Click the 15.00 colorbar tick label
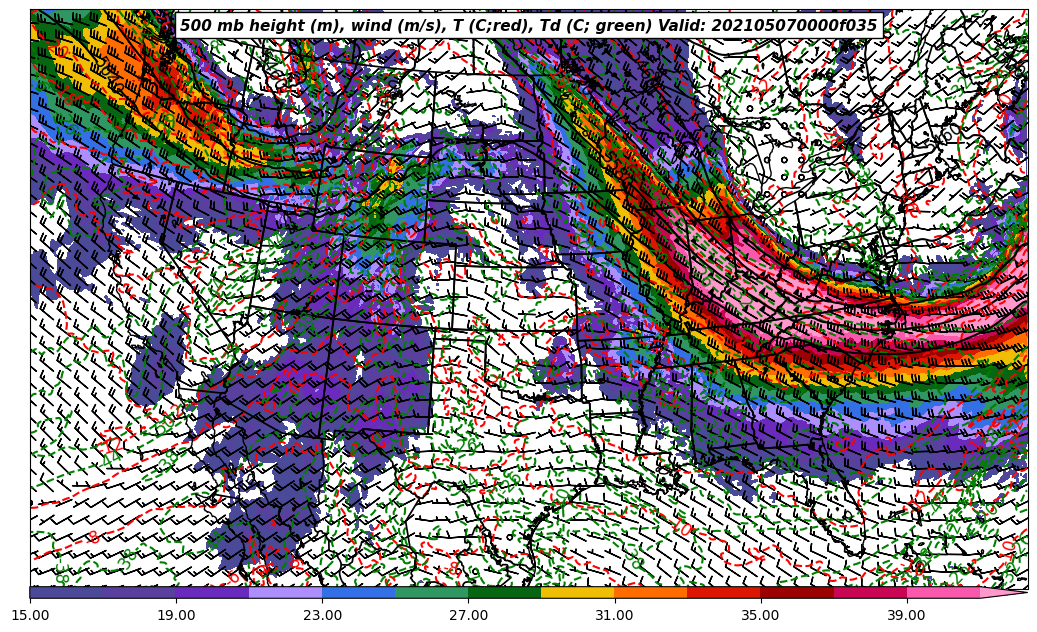This screenshot has width=1037, height=632. (30, 616)
